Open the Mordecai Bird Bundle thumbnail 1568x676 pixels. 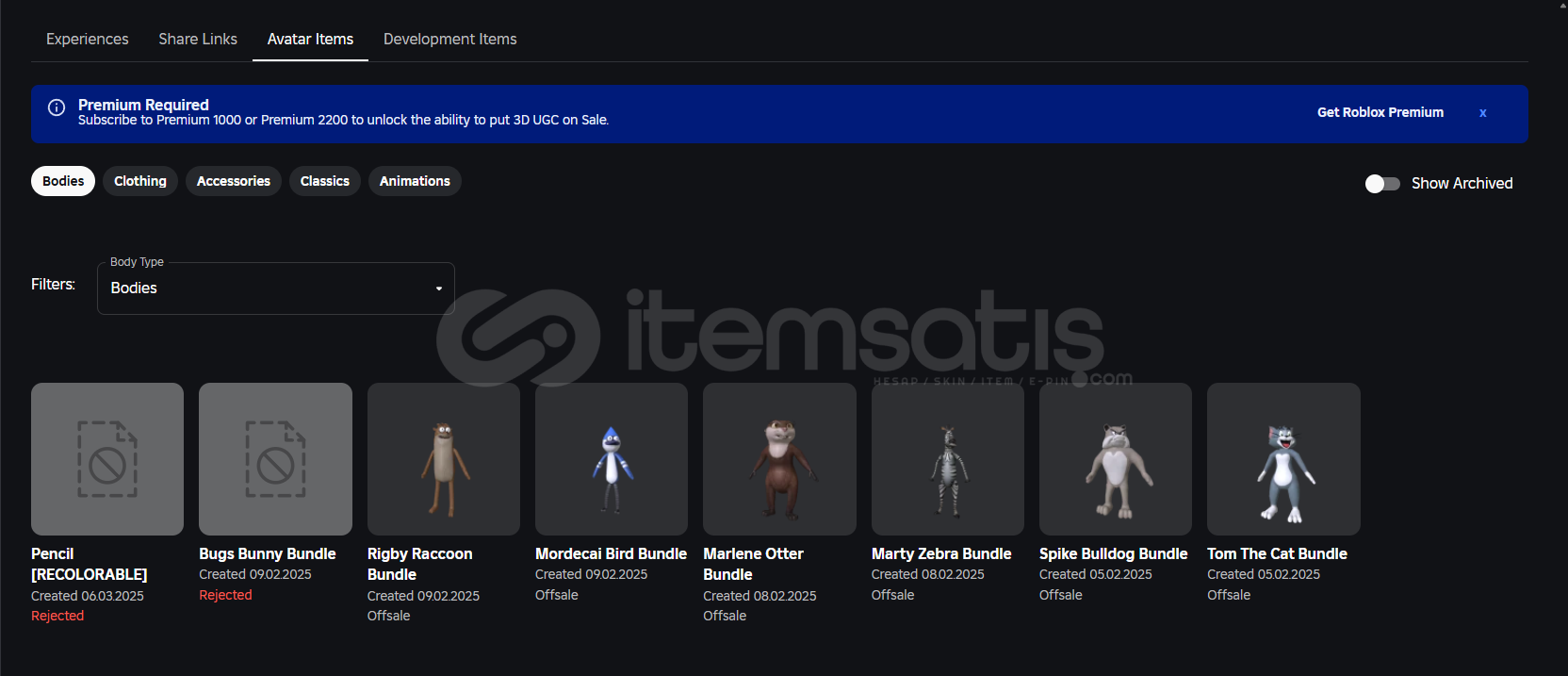(612, 459)
